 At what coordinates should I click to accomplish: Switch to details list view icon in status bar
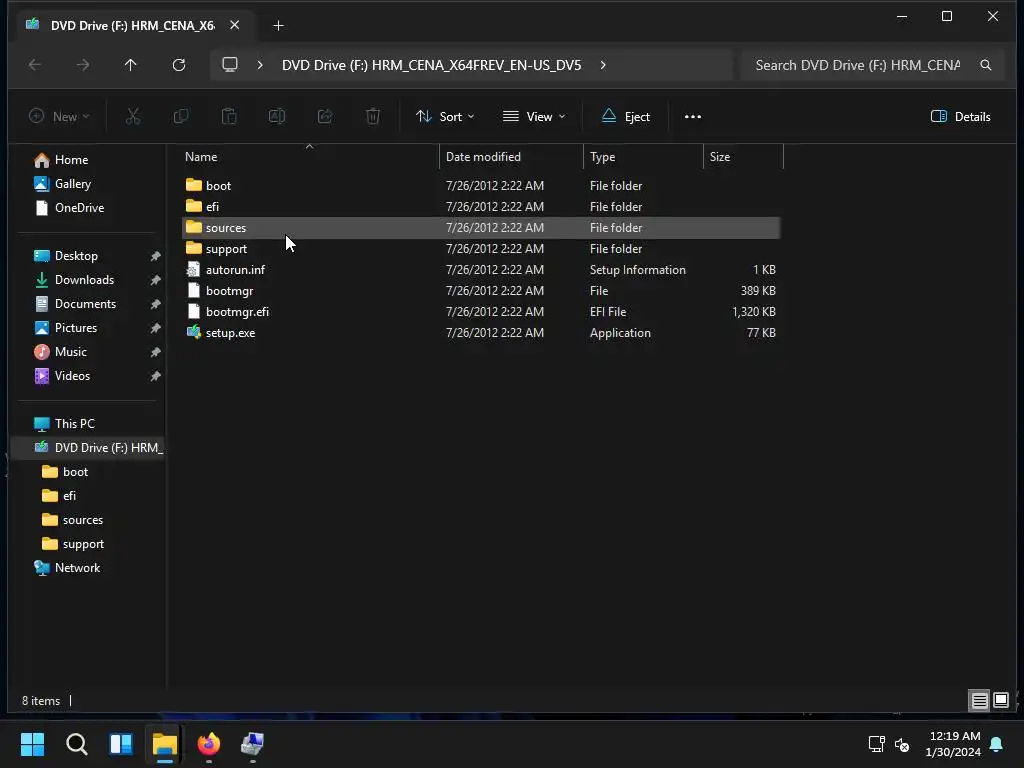point(979,701)
